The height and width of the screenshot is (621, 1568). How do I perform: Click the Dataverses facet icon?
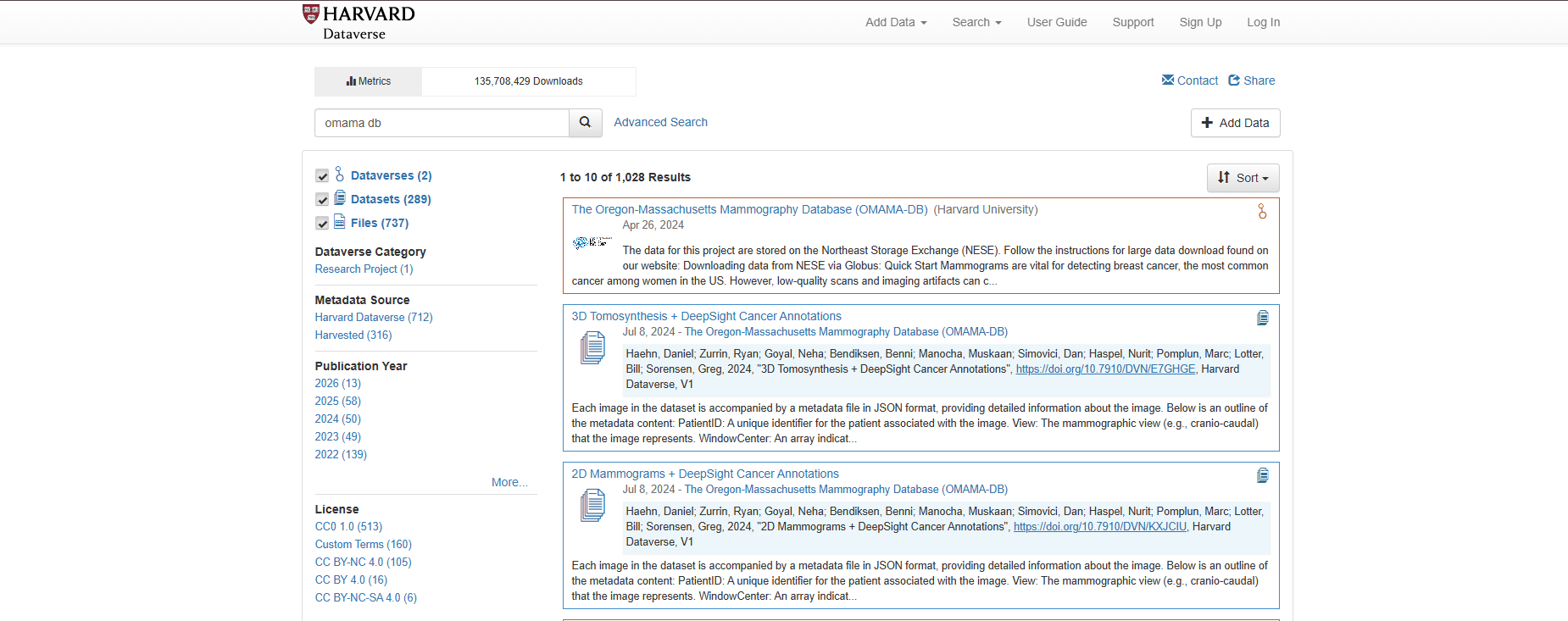tap(339, 174)
